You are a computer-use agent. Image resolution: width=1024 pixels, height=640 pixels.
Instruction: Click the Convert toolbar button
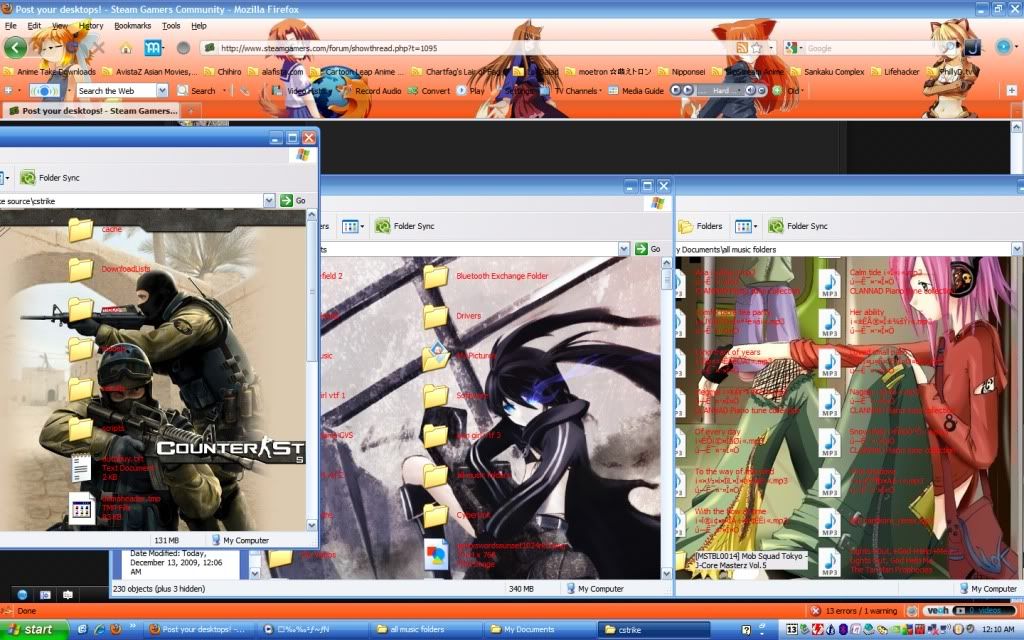click(428, 91)
